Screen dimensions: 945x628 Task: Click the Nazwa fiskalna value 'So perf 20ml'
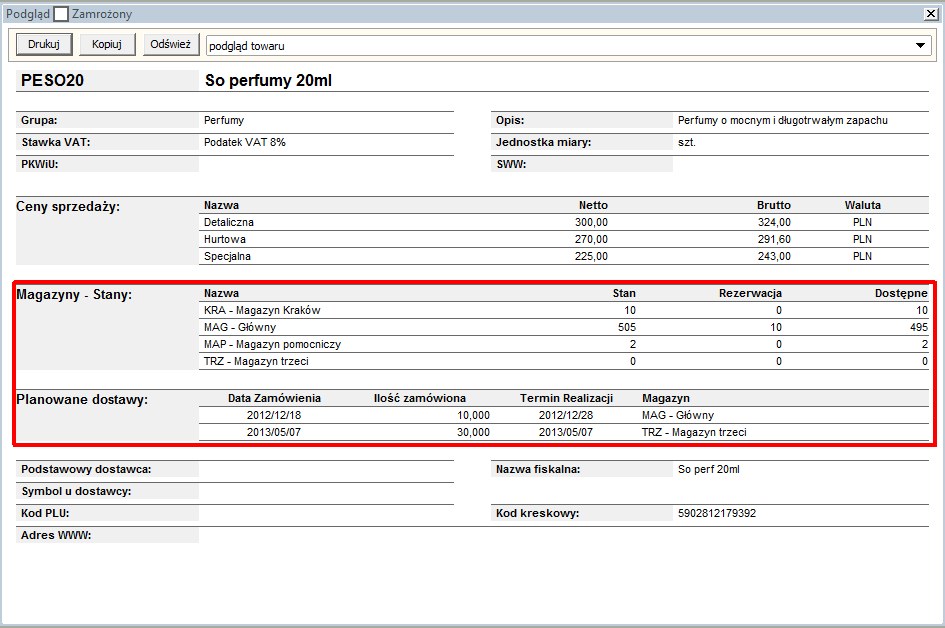point(709,469)
